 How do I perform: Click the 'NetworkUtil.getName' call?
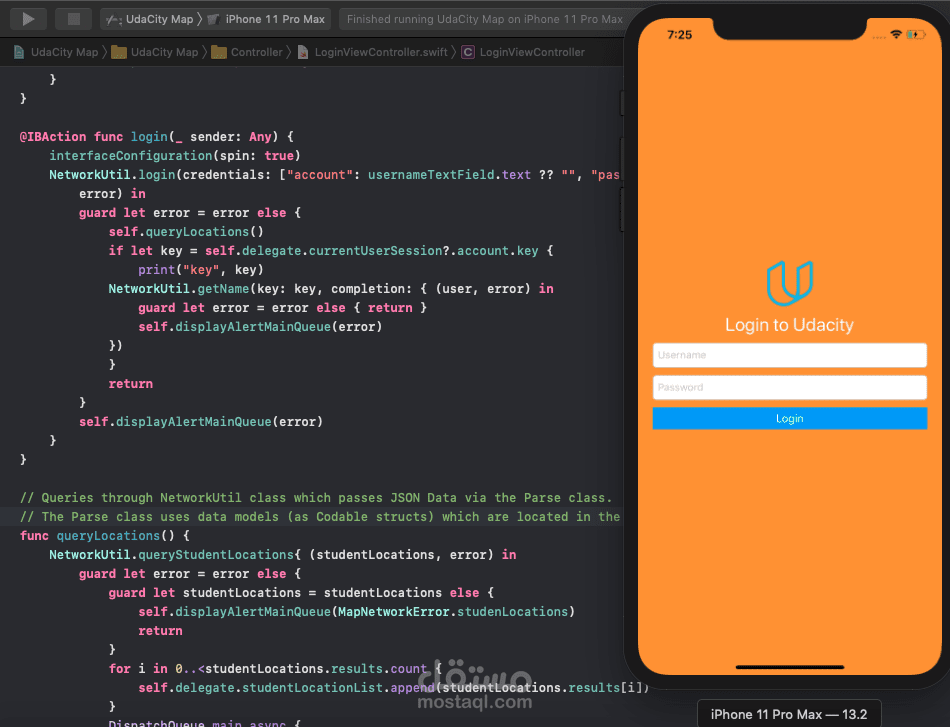tap(179, 289)
